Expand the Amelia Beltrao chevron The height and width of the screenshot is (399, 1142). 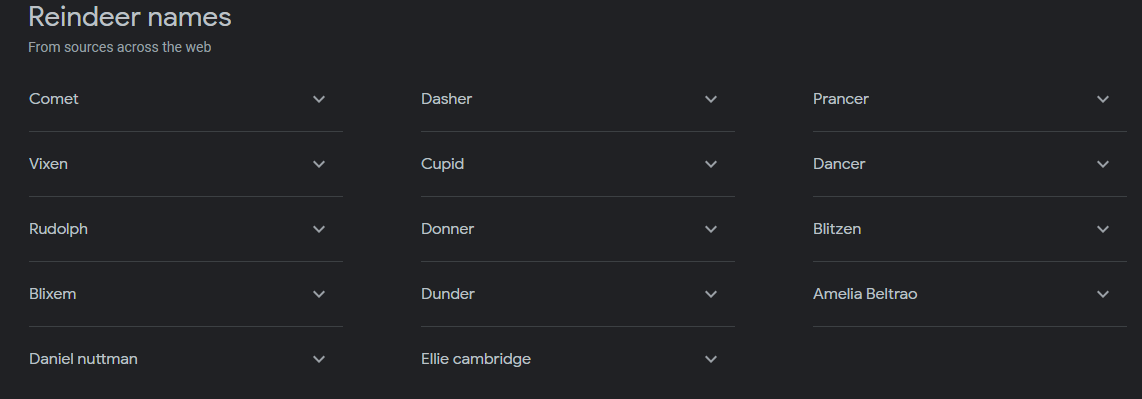coord(1103,294)
